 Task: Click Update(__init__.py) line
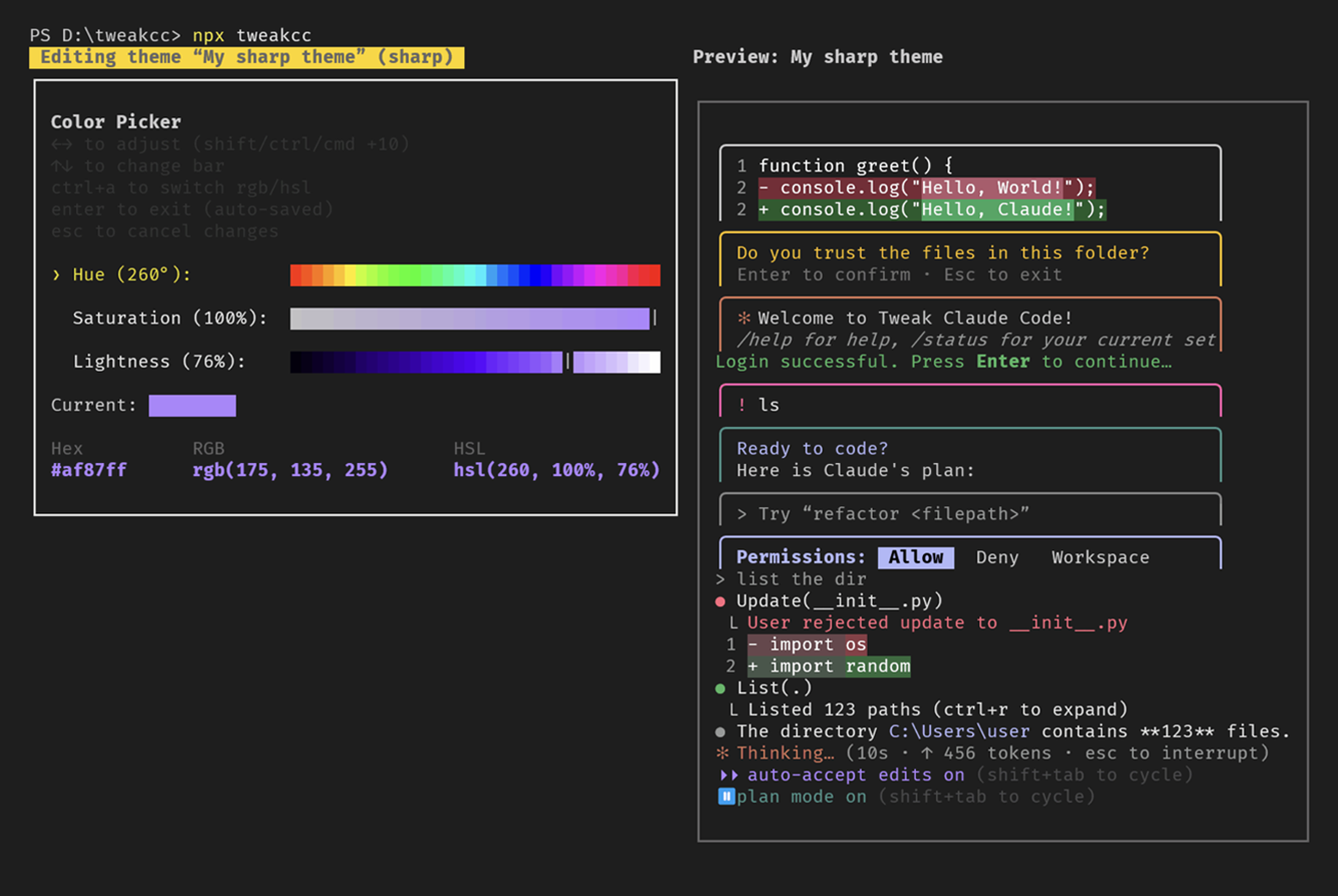[839, 601]
